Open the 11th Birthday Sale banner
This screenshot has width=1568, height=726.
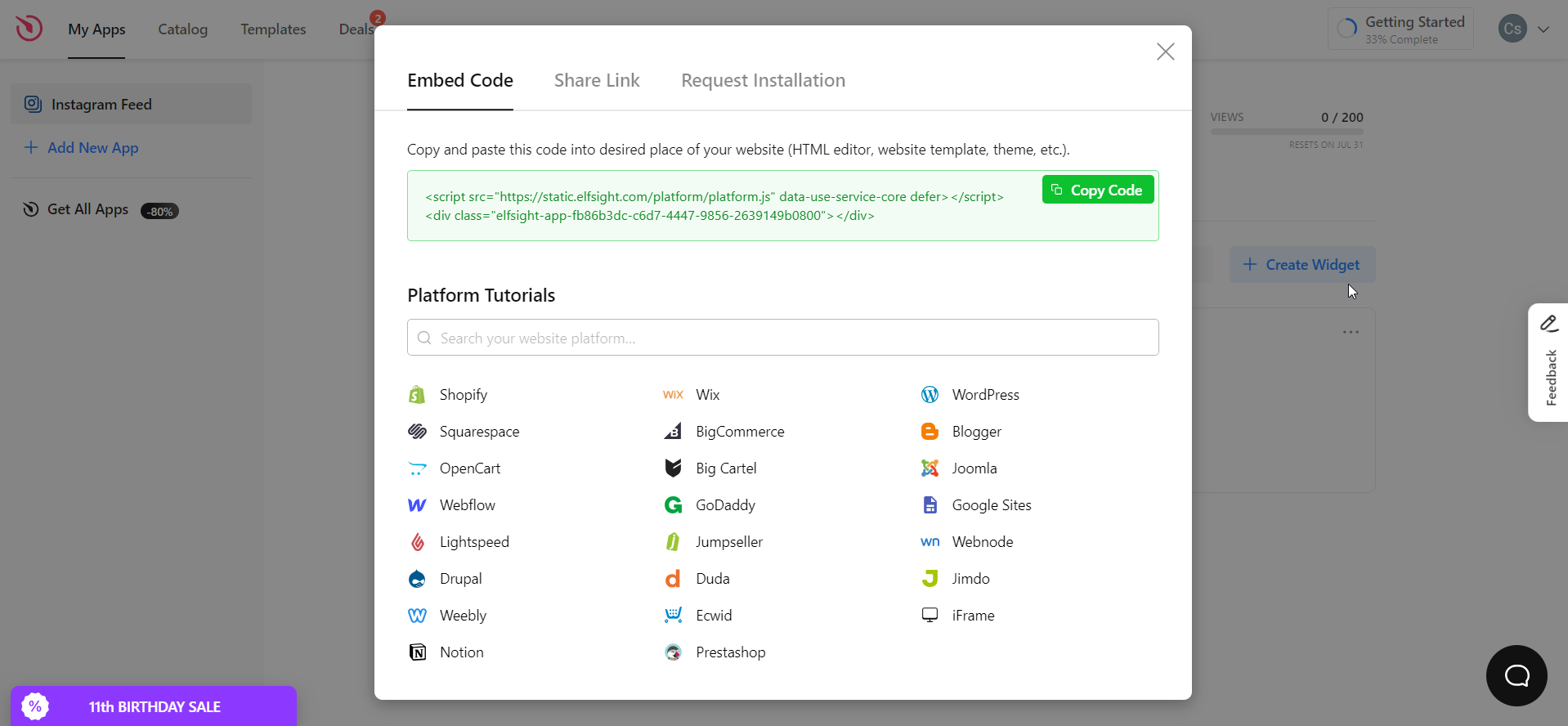tap(154, 706)
